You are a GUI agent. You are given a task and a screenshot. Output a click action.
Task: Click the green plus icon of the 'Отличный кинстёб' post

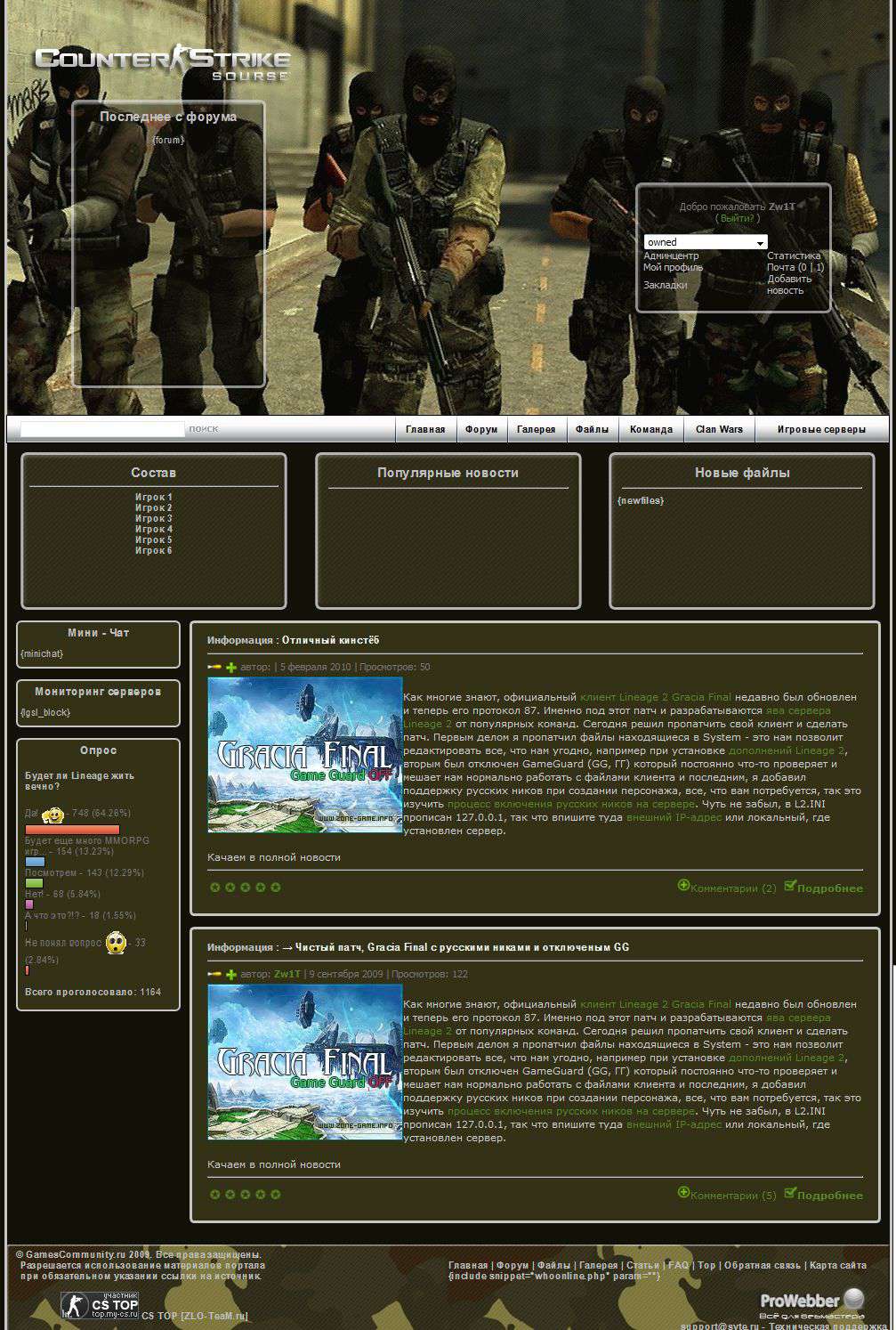[x=231, y=667]
